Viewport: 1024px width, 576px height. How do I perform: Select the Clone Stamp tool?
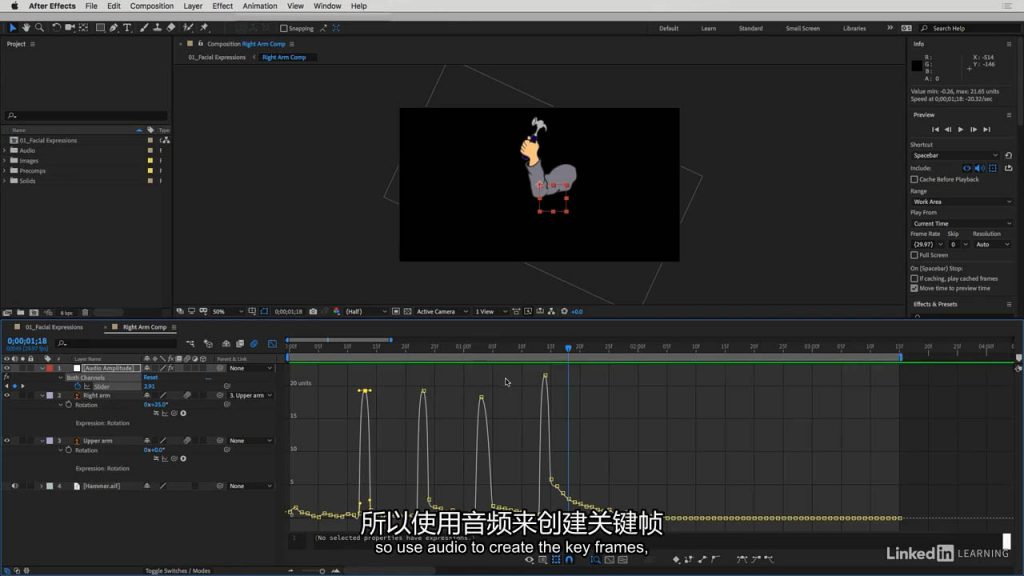click(157, 28)
